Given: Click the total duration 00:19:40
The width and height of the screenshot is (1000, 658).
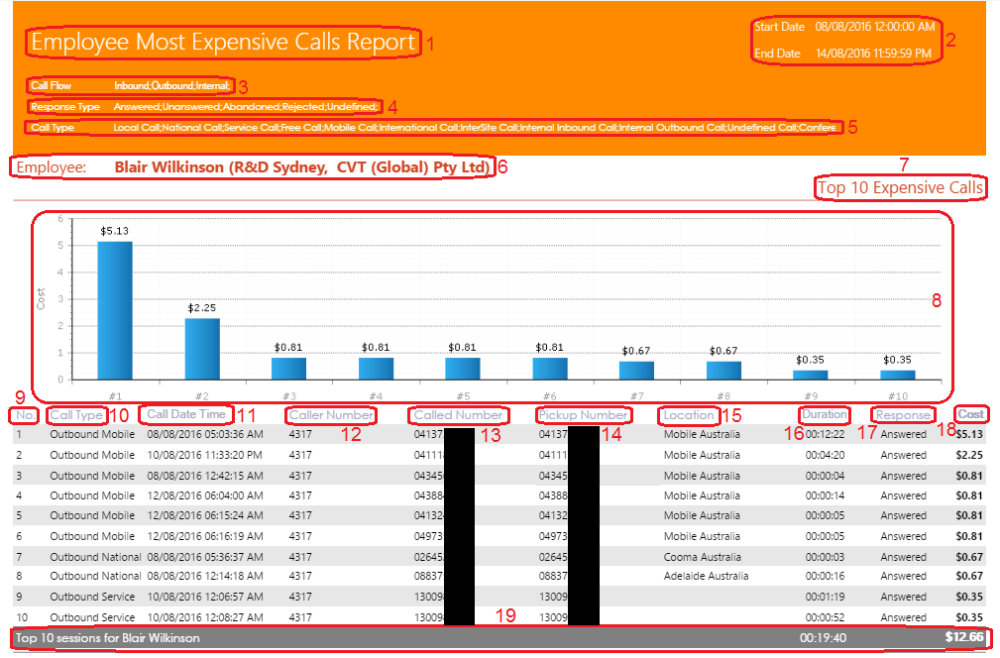Looking at the screenshot, I should [823, 638].
